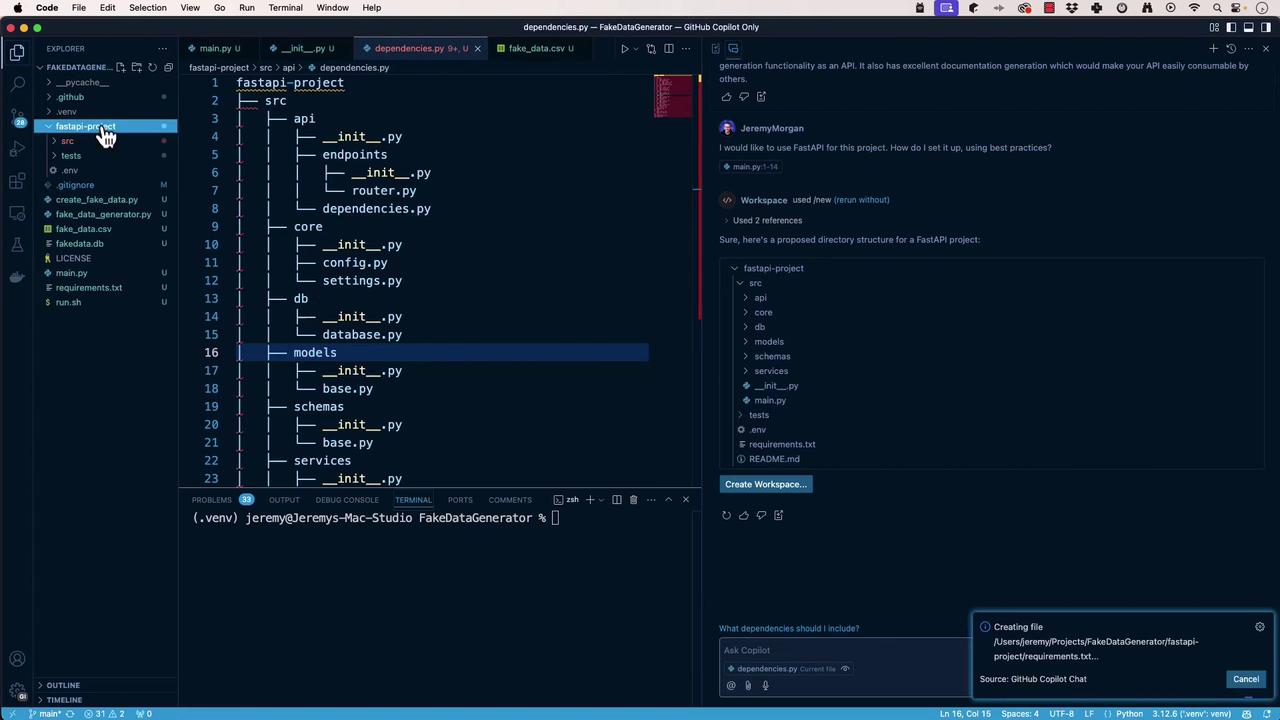Thumbs up the first Copilot response

726,97
